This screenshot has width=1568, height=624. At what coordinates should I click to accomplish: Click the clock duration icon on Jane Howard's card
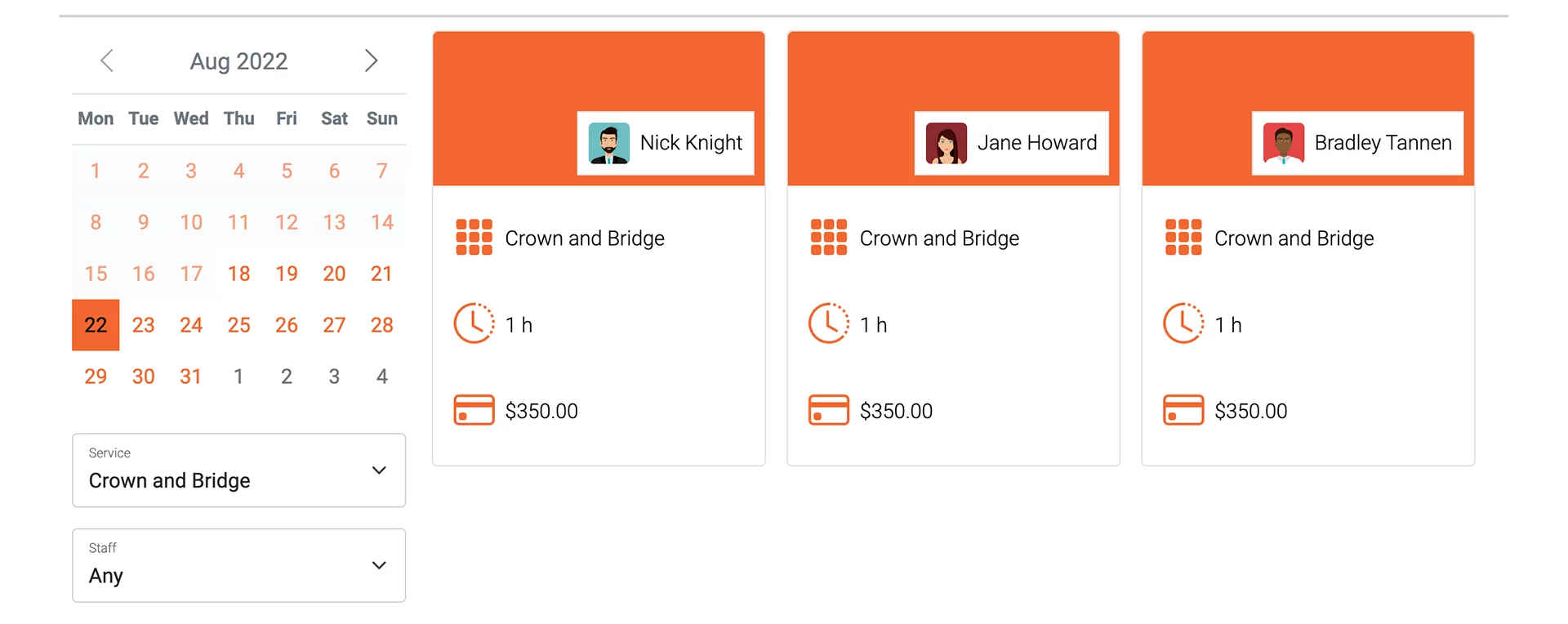[x=828, y=323]
